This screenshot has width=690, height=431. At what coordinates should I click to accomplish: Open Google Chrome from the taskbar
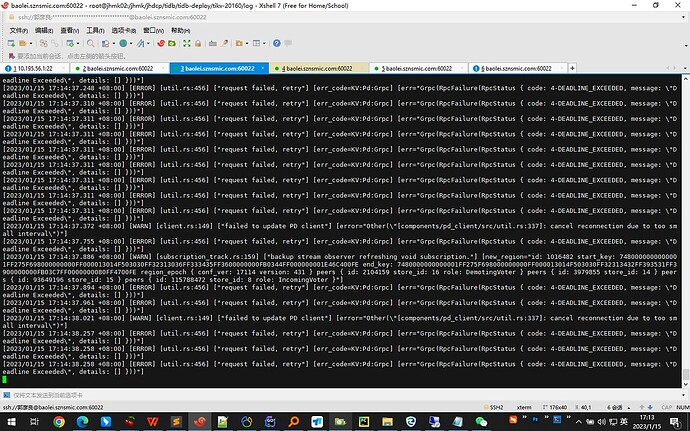pos(59,422)
